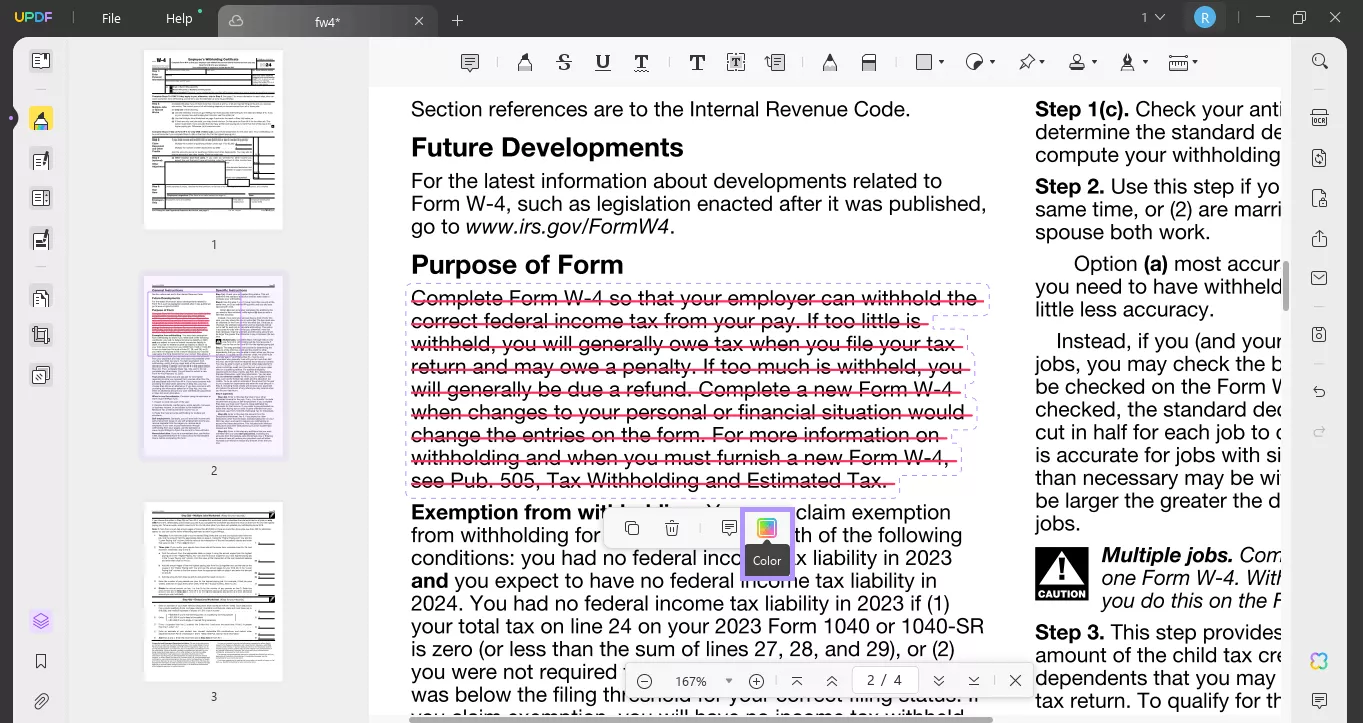This screenshot has height=723, width=1363.
Task: Copy the selected strikethrough annotation
Action: point(632,528)
